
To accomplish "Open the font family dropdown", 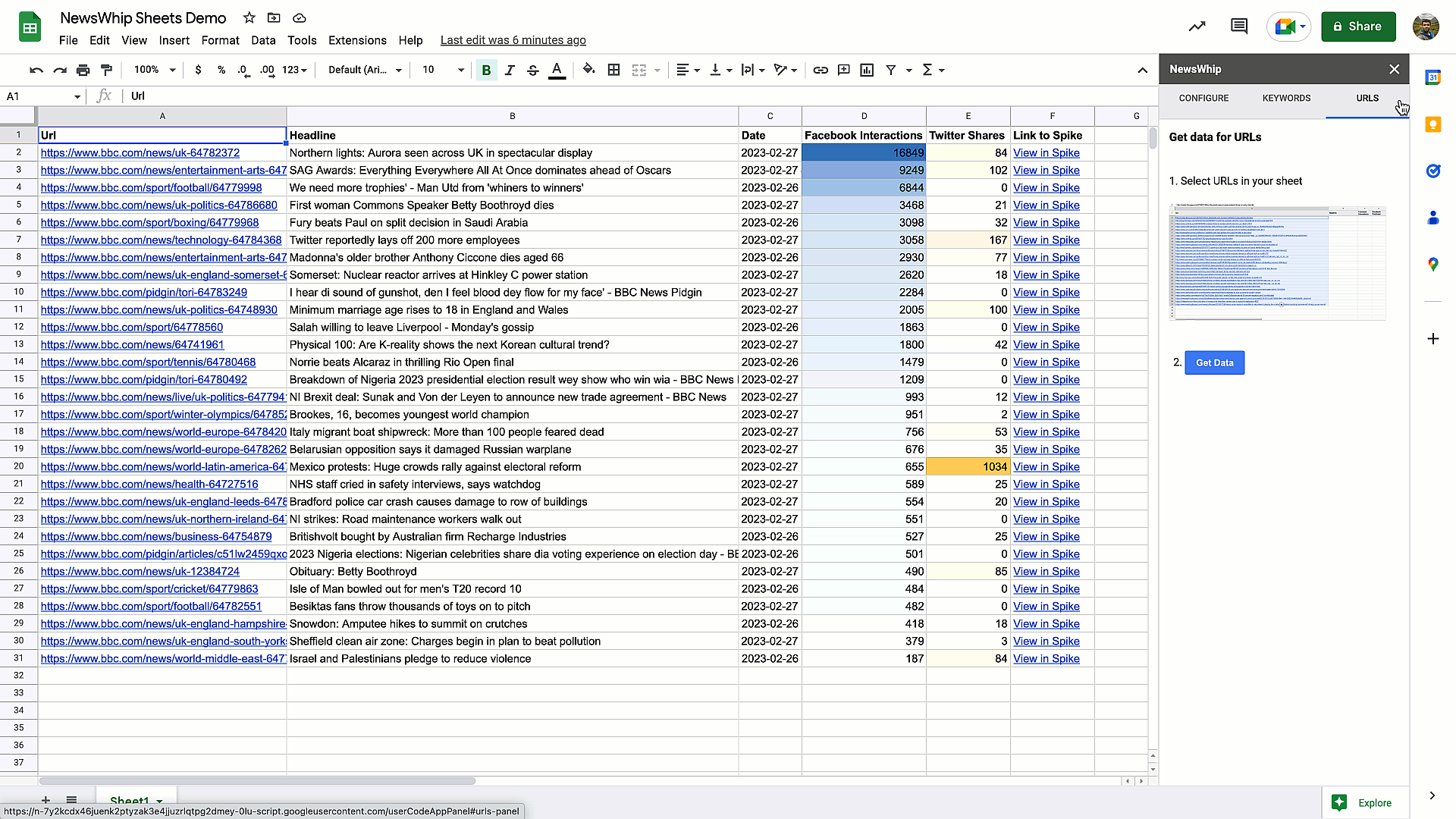I will [365, 70].
